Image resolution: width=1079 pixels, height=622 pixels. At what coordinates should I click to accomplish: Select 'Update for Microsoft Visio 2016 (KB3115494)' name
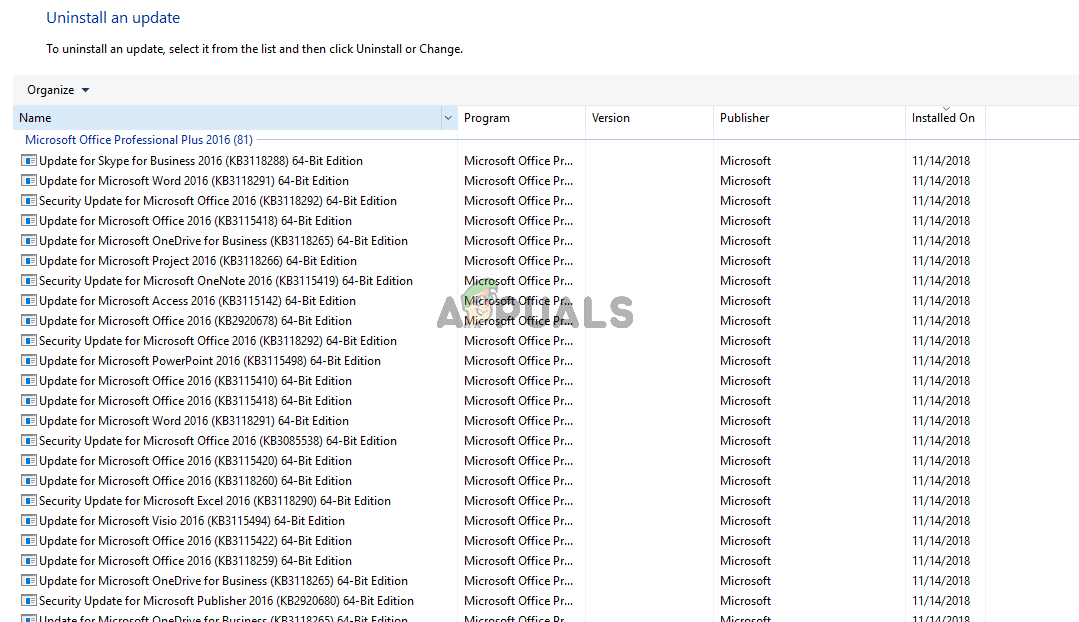coord(192,520)
